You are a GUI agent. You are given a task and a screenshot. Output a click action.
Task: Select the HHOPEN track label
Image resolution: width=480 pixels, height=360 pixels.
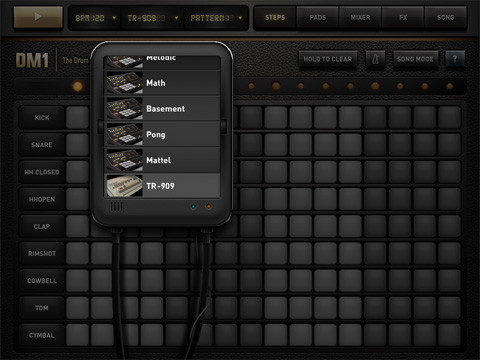42,199
